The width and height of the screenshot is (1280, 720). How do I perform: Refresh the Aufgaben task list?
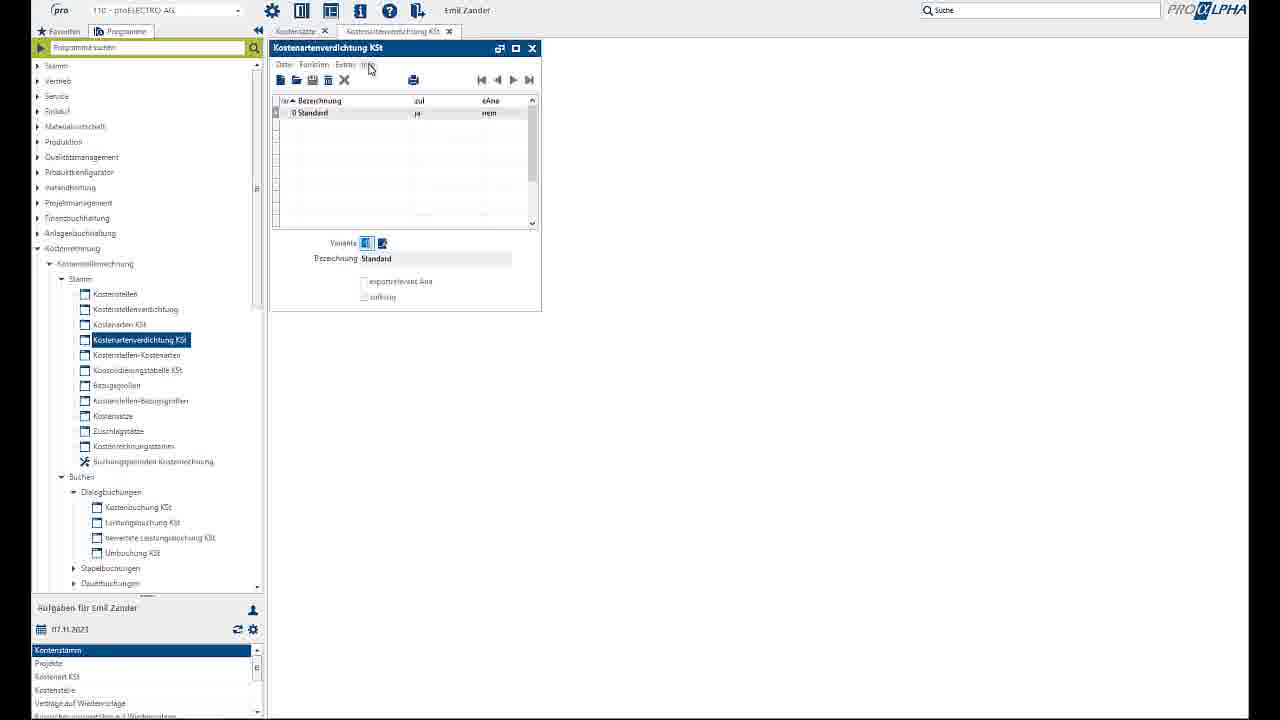coord(238,630)
